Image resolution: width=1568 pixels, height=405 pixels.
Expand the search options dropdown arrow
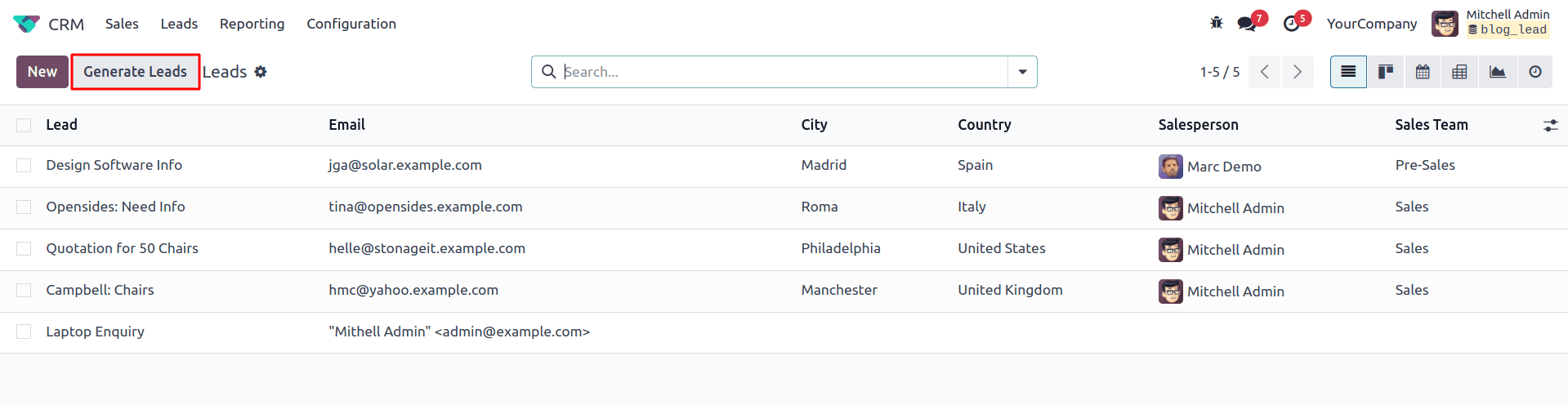(1022, 72)
